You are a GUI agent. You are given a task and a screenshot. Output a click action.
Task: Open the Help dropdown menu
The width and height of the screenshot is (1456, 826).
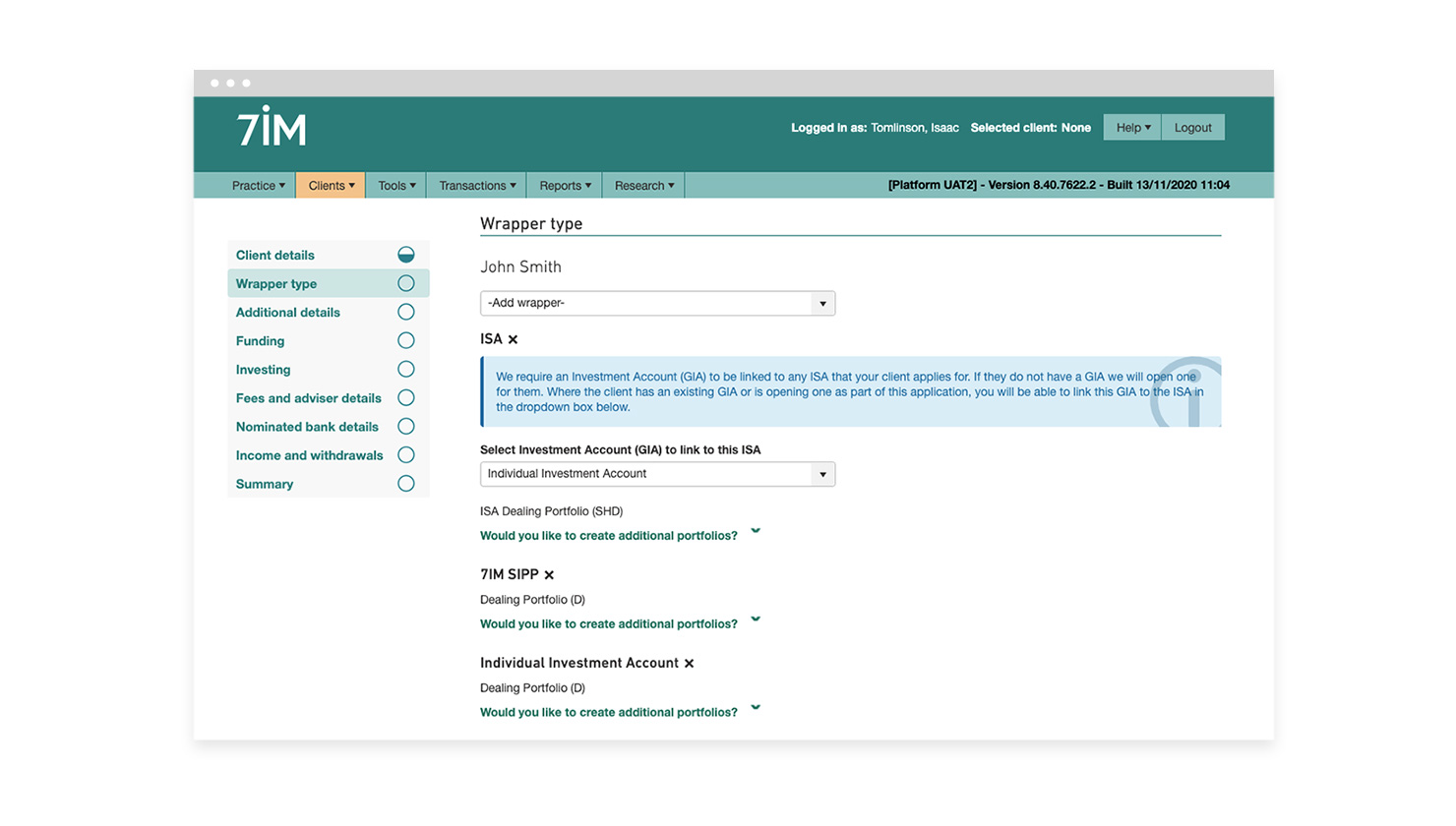1132,128
